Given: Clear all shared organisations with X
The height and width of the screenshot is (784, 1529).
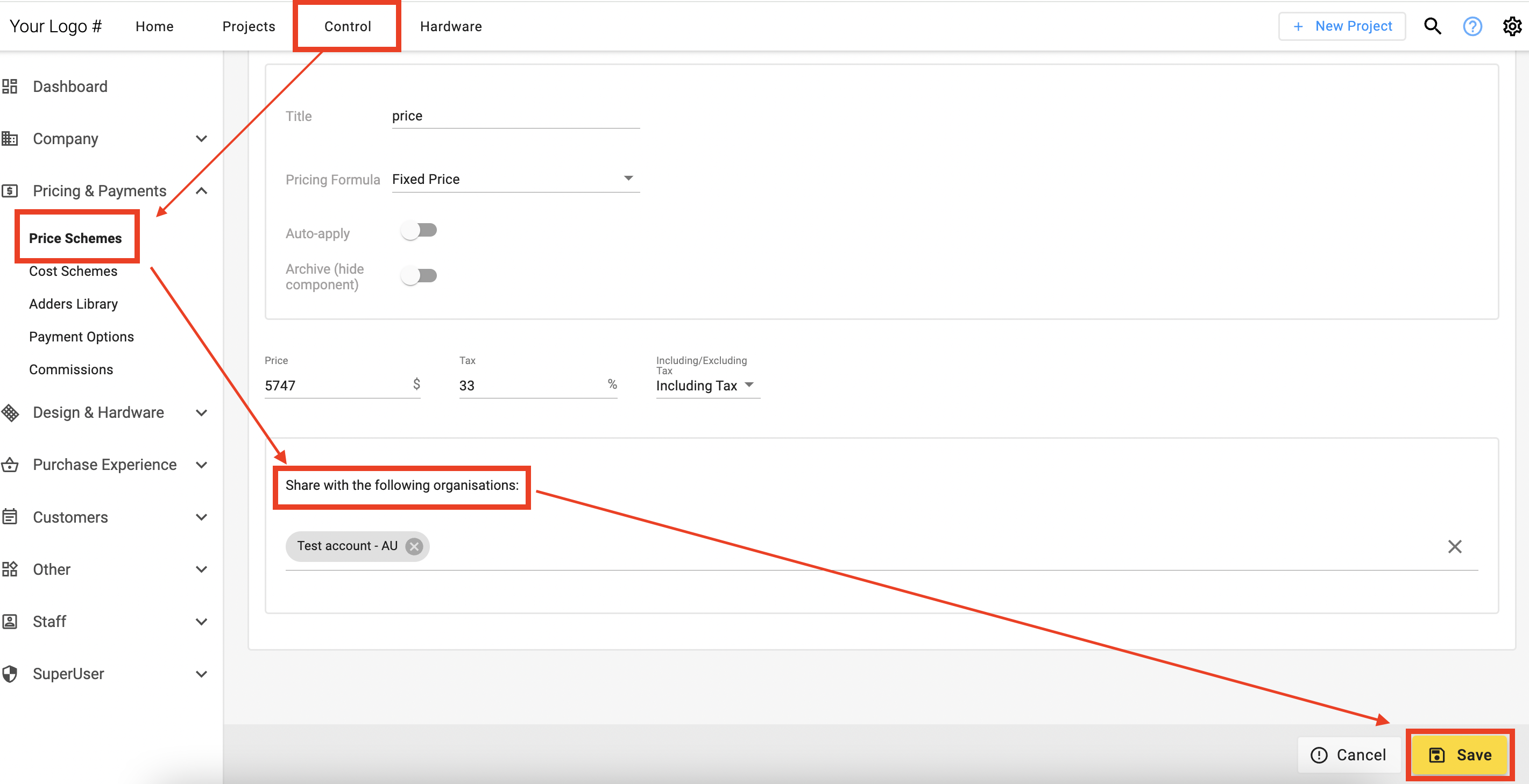Looking at the screenshot, I should coord(1455,546).
